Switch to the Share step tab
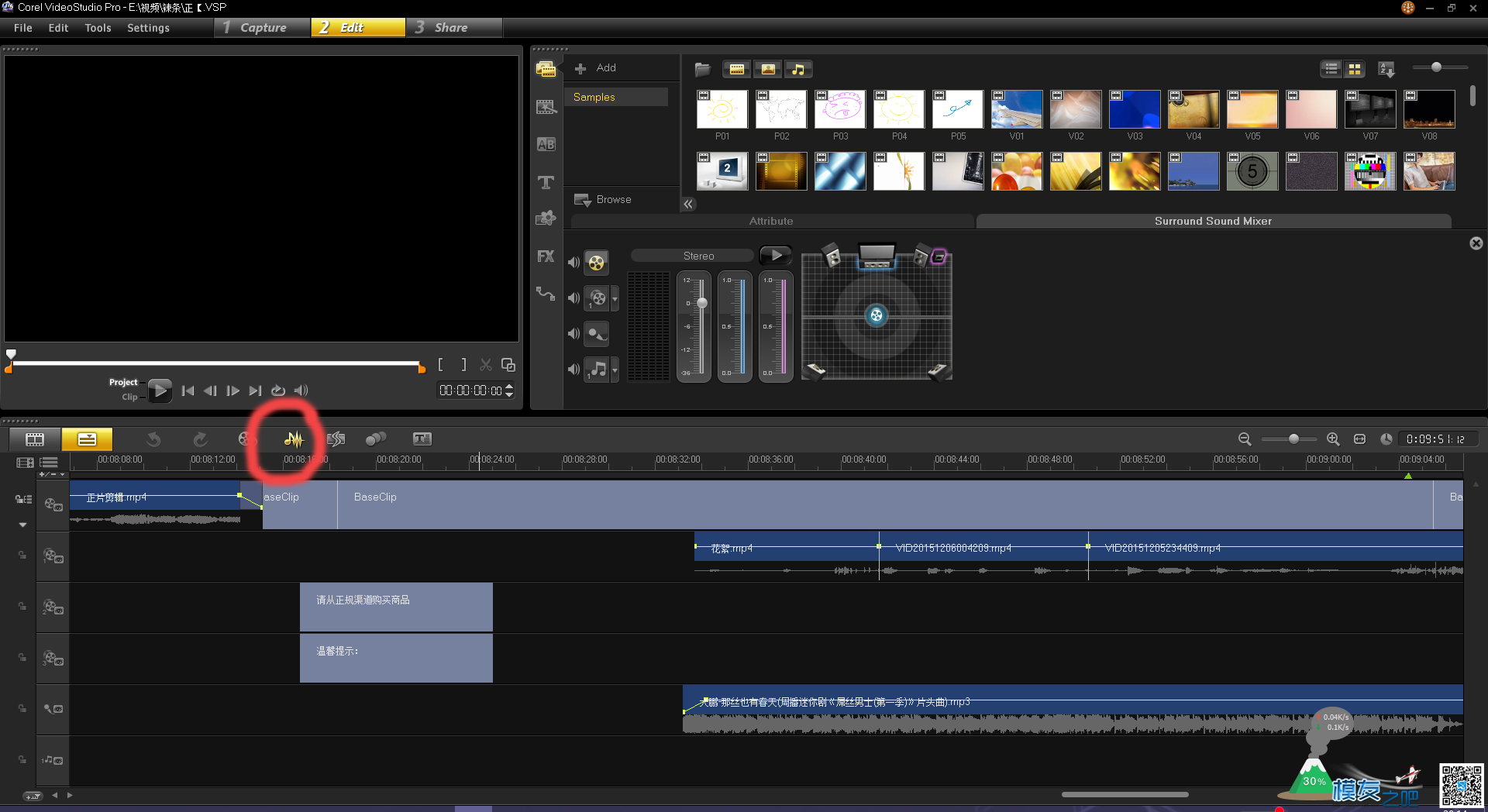The height and width of the screenshot is (812, 1488). click(454, 28)
